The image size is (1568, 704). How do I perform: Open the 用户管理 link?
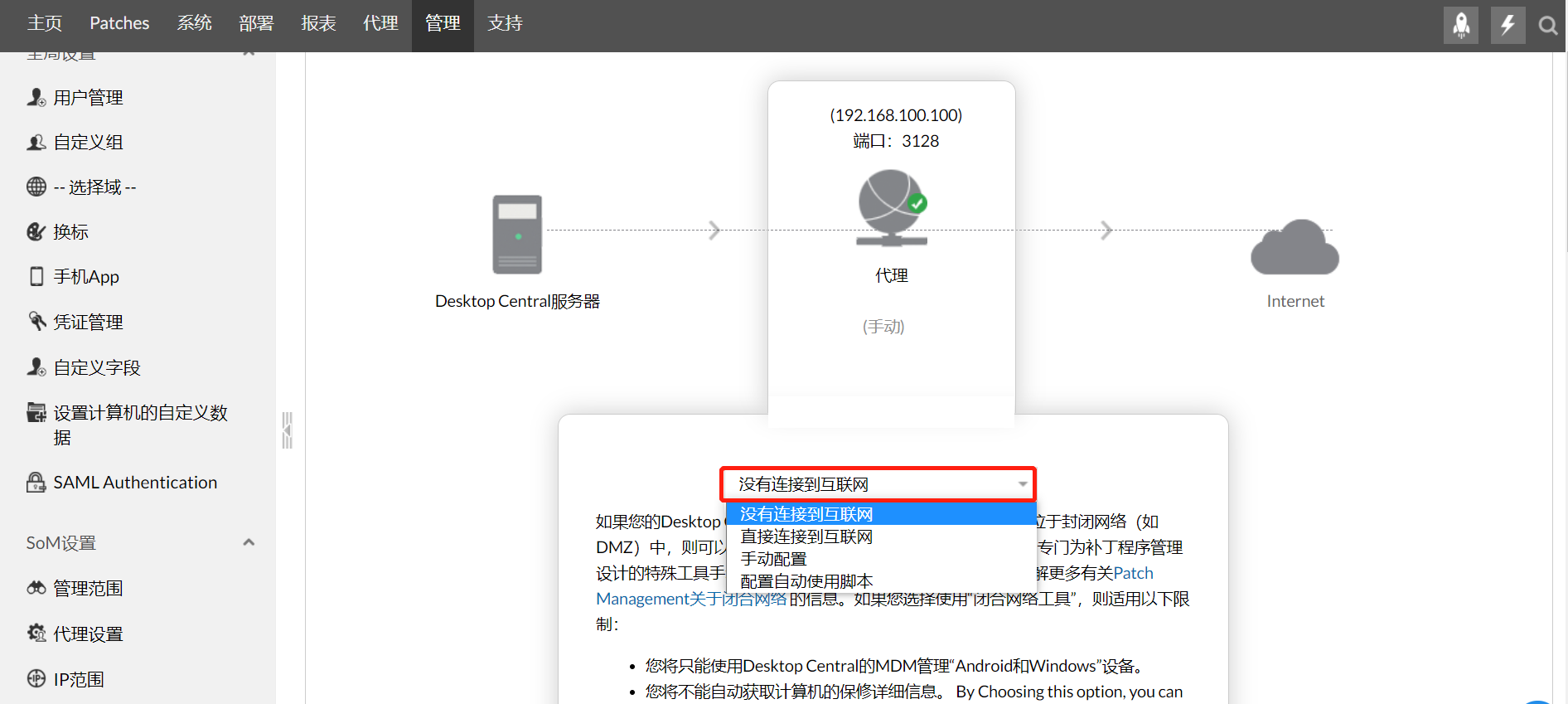[x=88, y=98]
